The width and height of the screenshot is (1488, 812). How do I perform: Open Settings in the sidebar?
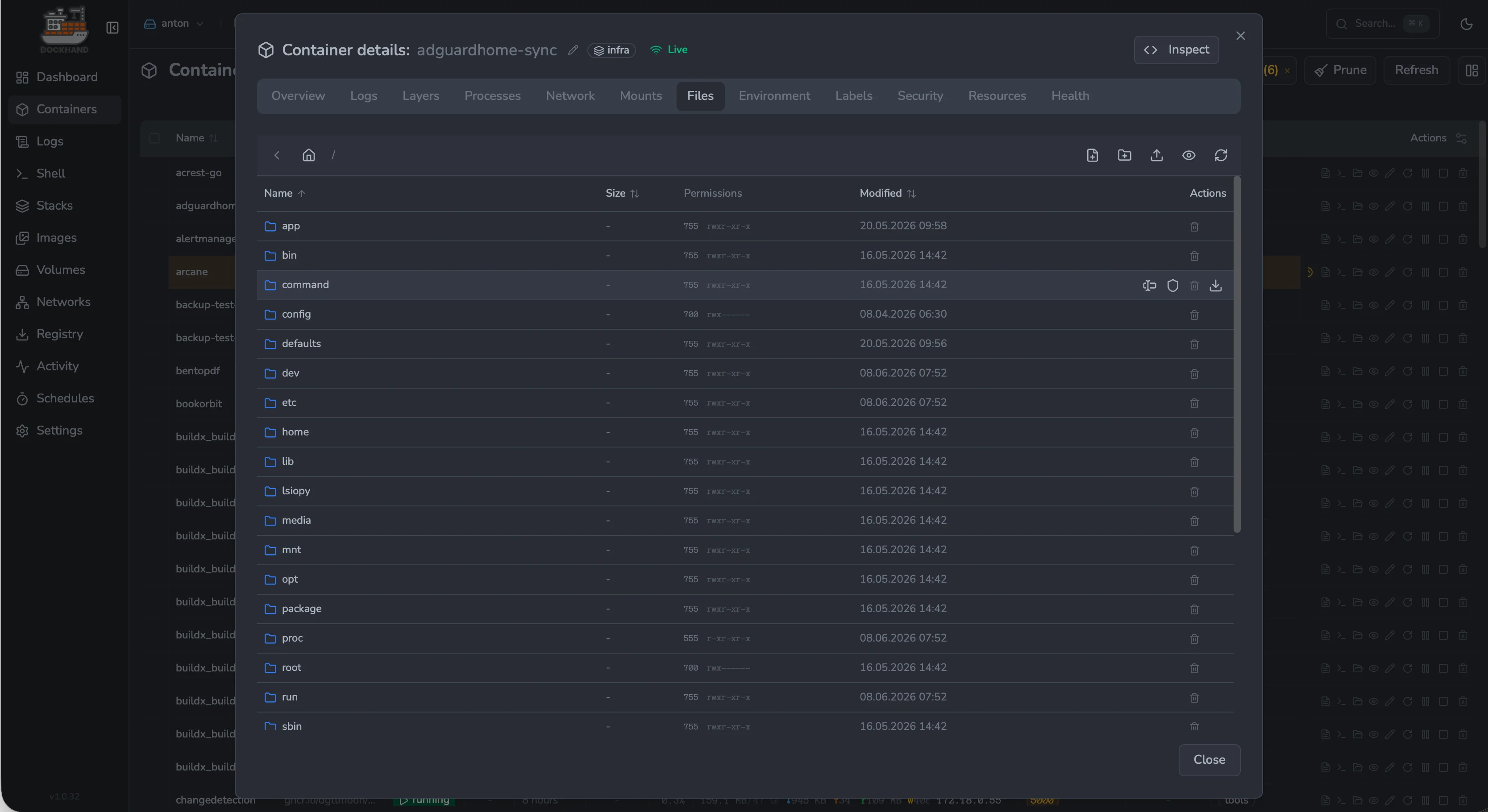tap(65, 431)
